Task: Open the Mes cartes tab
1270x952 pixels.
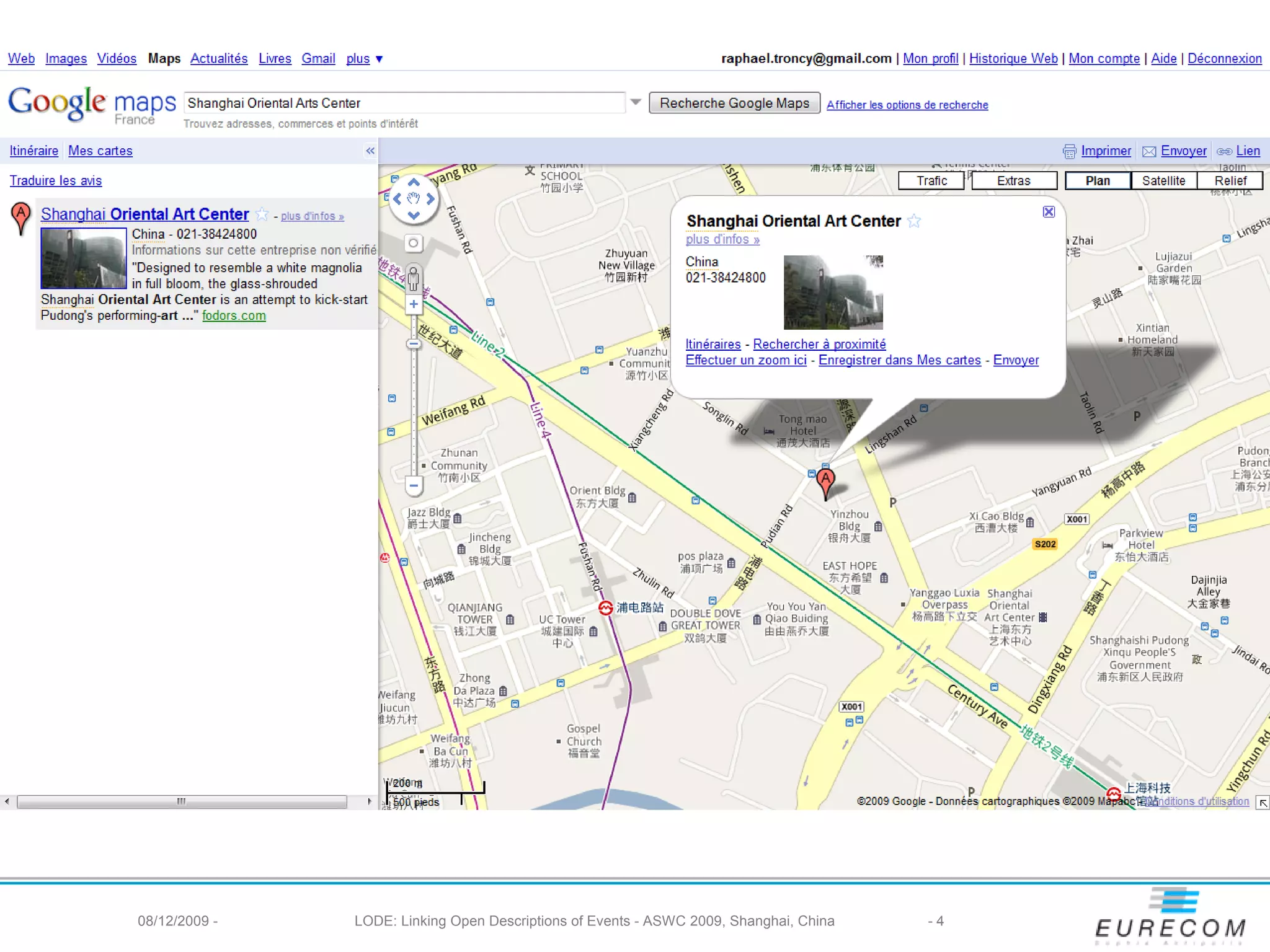Action: [100, 151]
